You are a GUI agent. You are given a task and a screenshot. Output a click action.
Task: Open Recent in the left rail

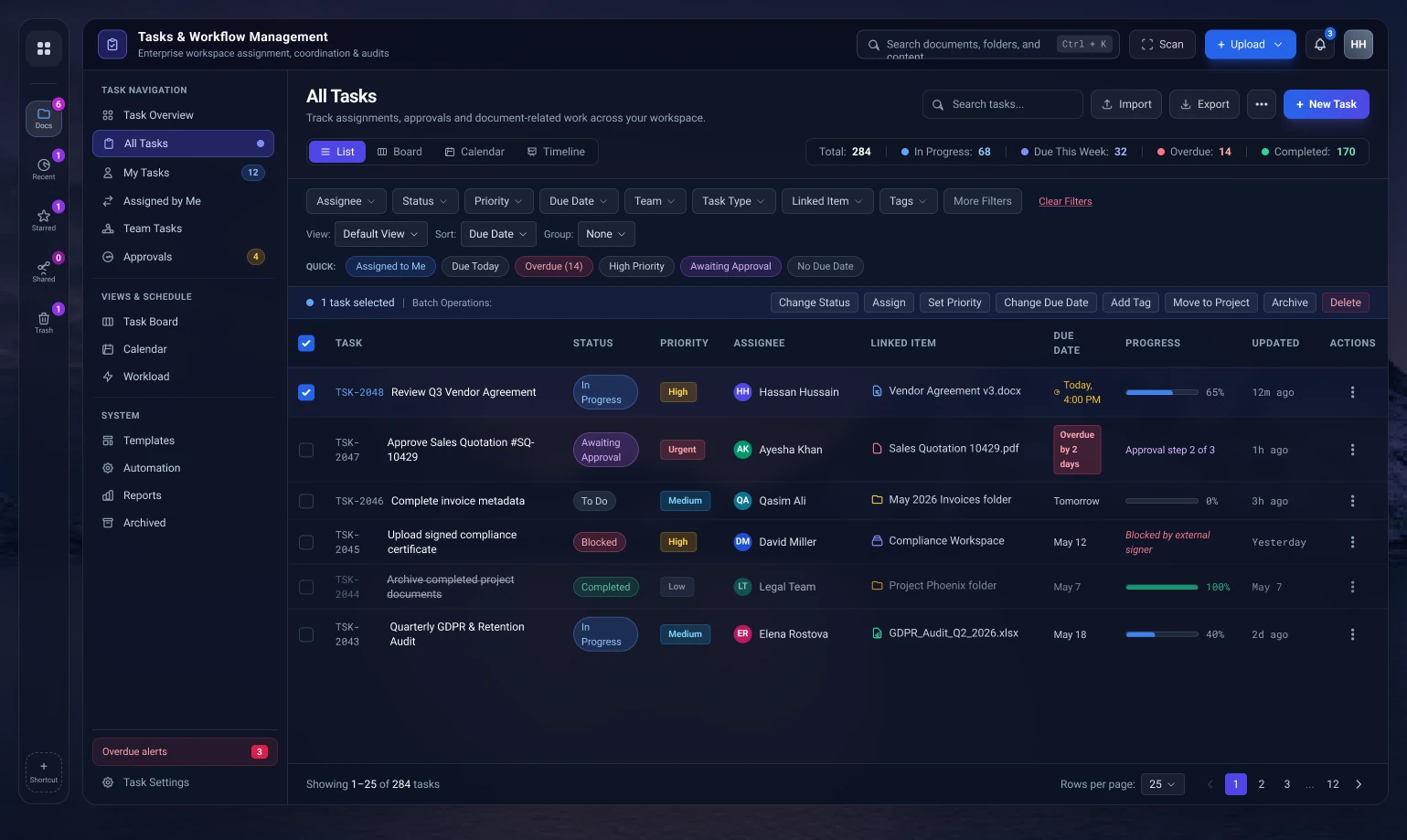[44, 170]
